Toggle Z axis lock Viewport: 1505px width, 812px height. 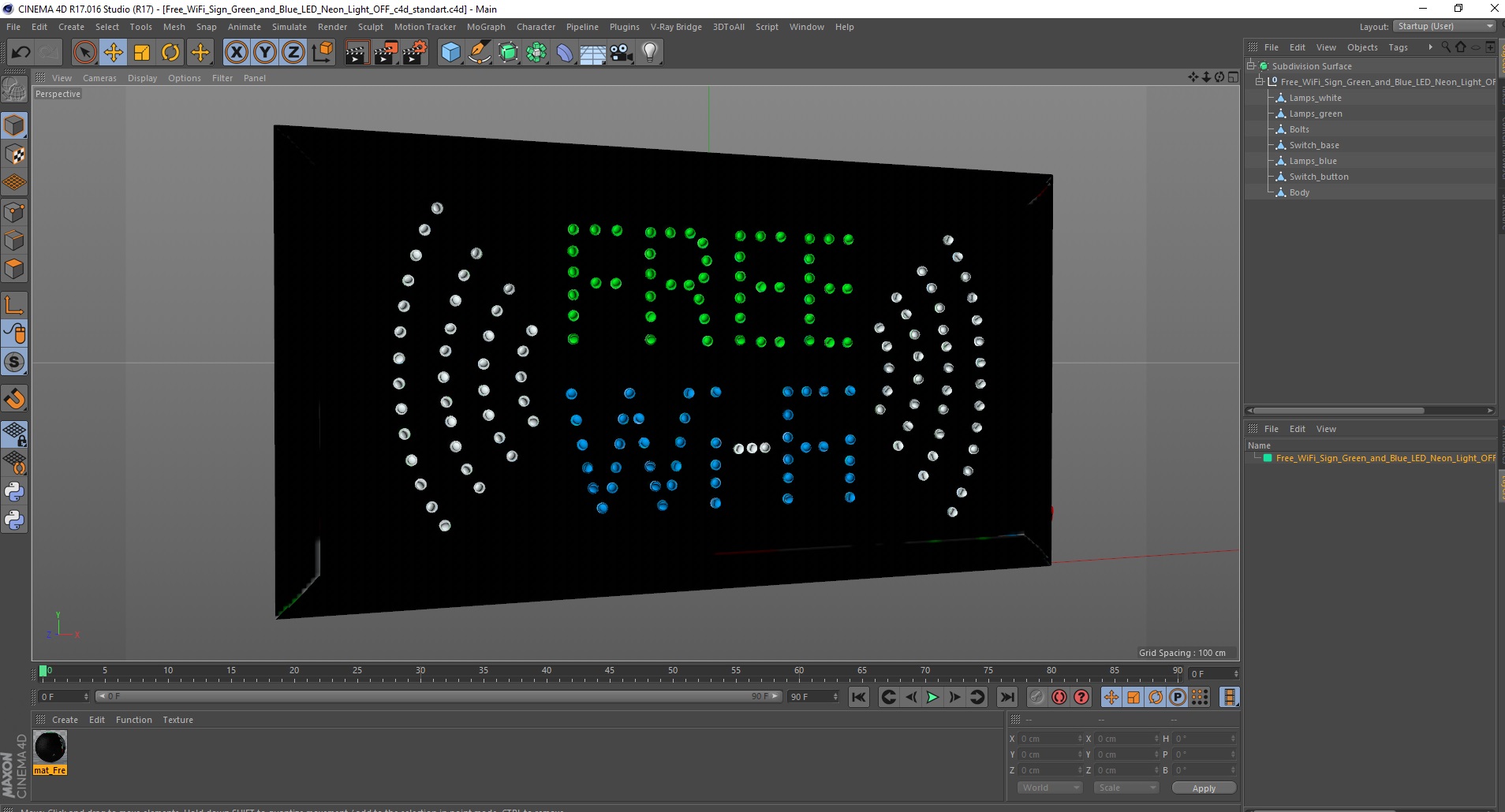coord(293,53)
